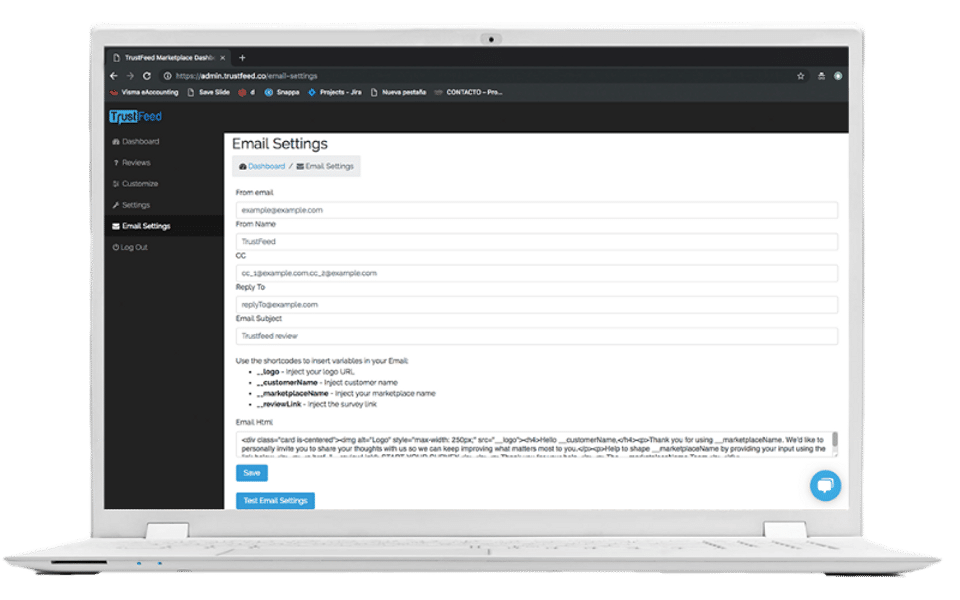The height and width of the screenshot is (600, 960).
Task: Open the CONTACTO - Pro bookmark
Action: [469, 92]
